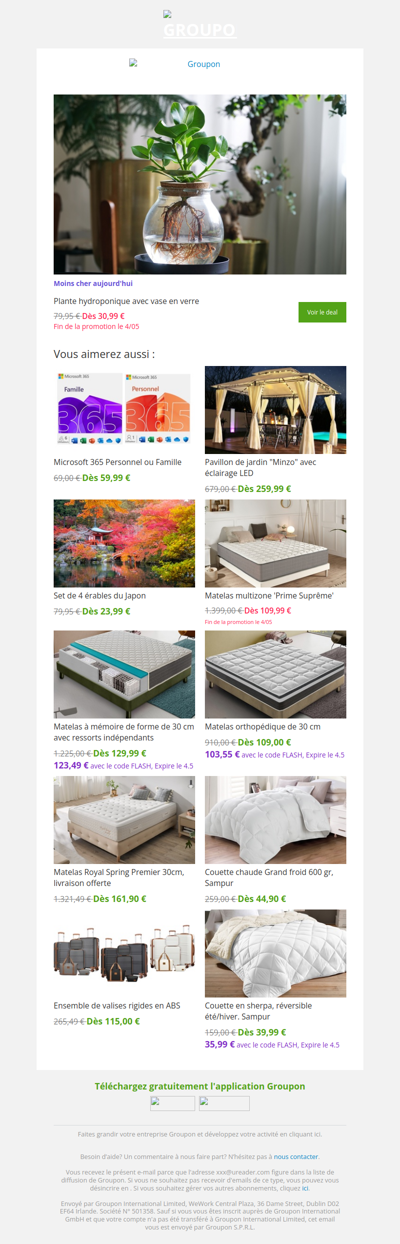Image resolution: width=400 pixels, height=1244 pixels.
Task: Click 'Plante hydroponique avec vase en verre' title
Action: 126,301
